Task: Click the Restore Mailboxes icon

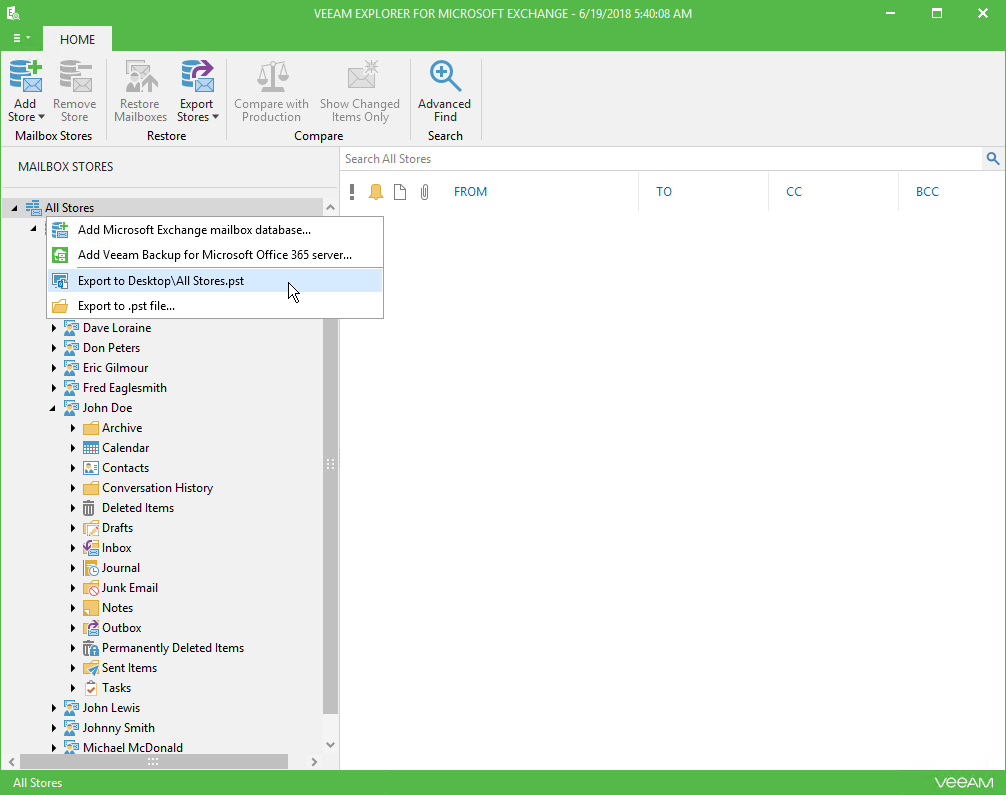Action: click(141, 76)
